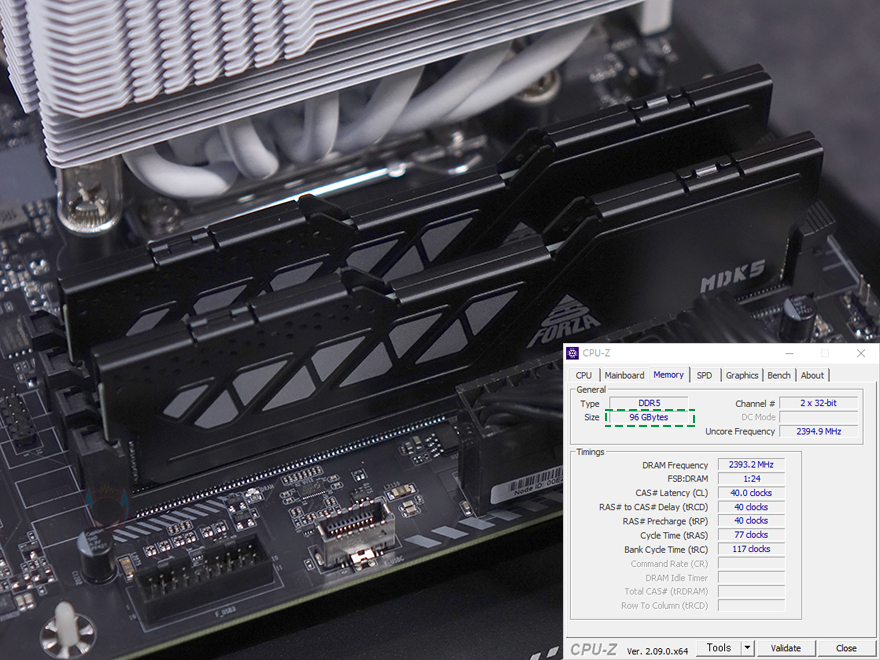Click the memory Type field DDR5
The width and height of the screenshot is (880, 660).
[x=649, y=403]
